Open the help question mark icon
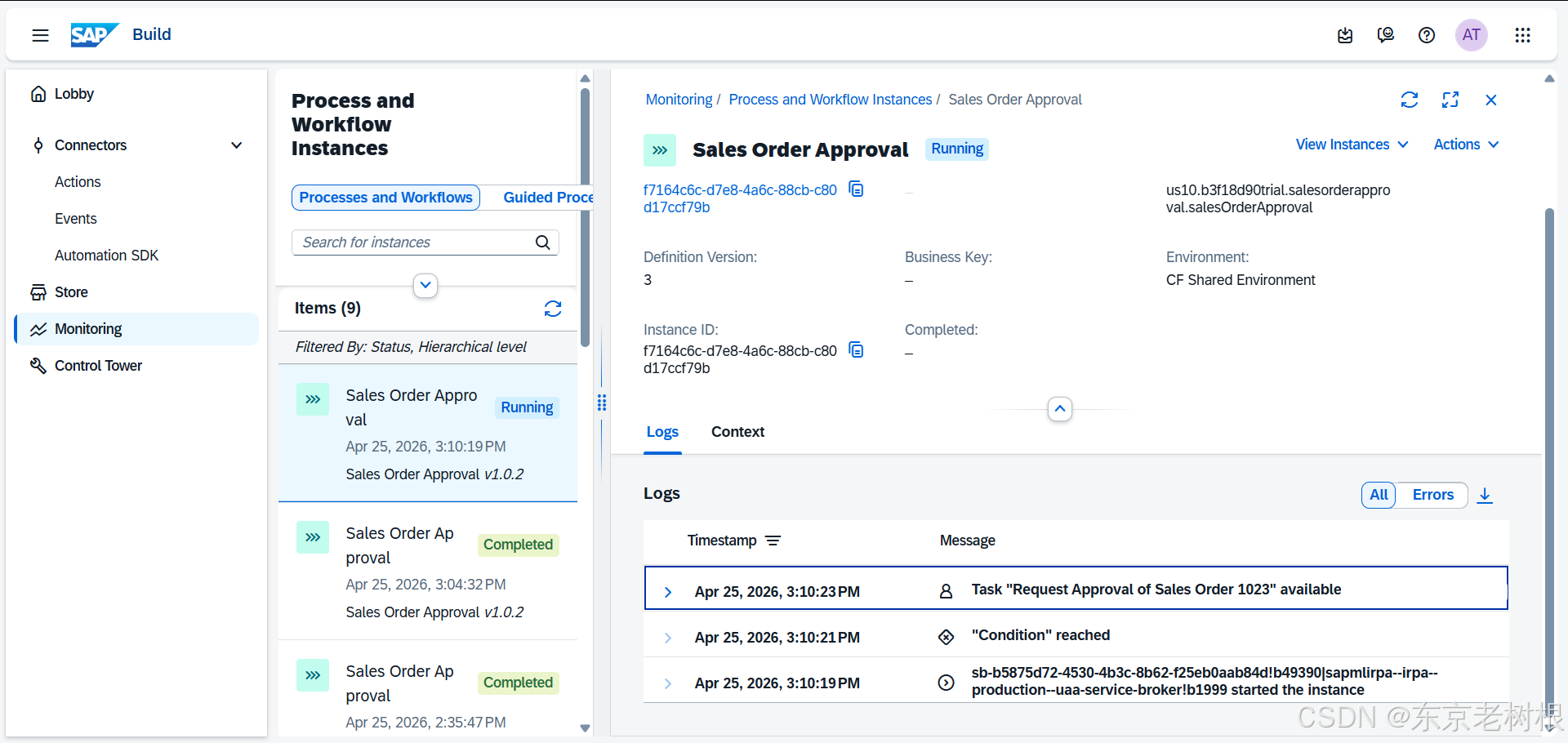The width and height of the screenshot is (1568, 743). 1427,35
